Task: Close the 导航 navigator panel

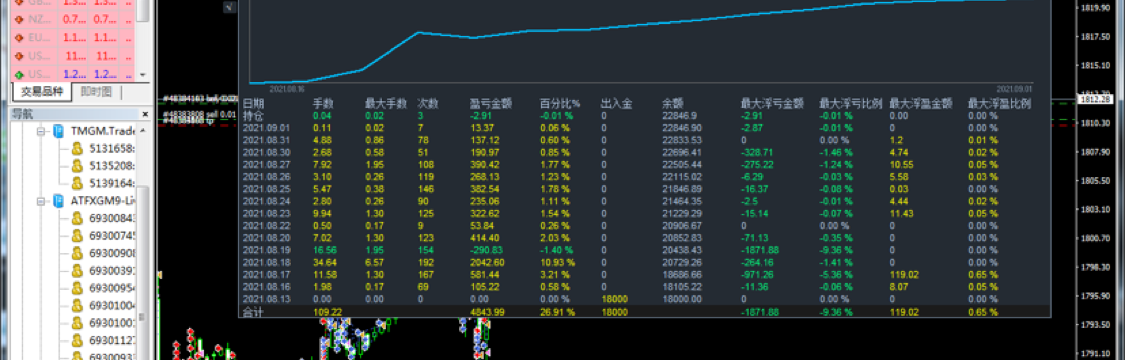Action: 144,113
